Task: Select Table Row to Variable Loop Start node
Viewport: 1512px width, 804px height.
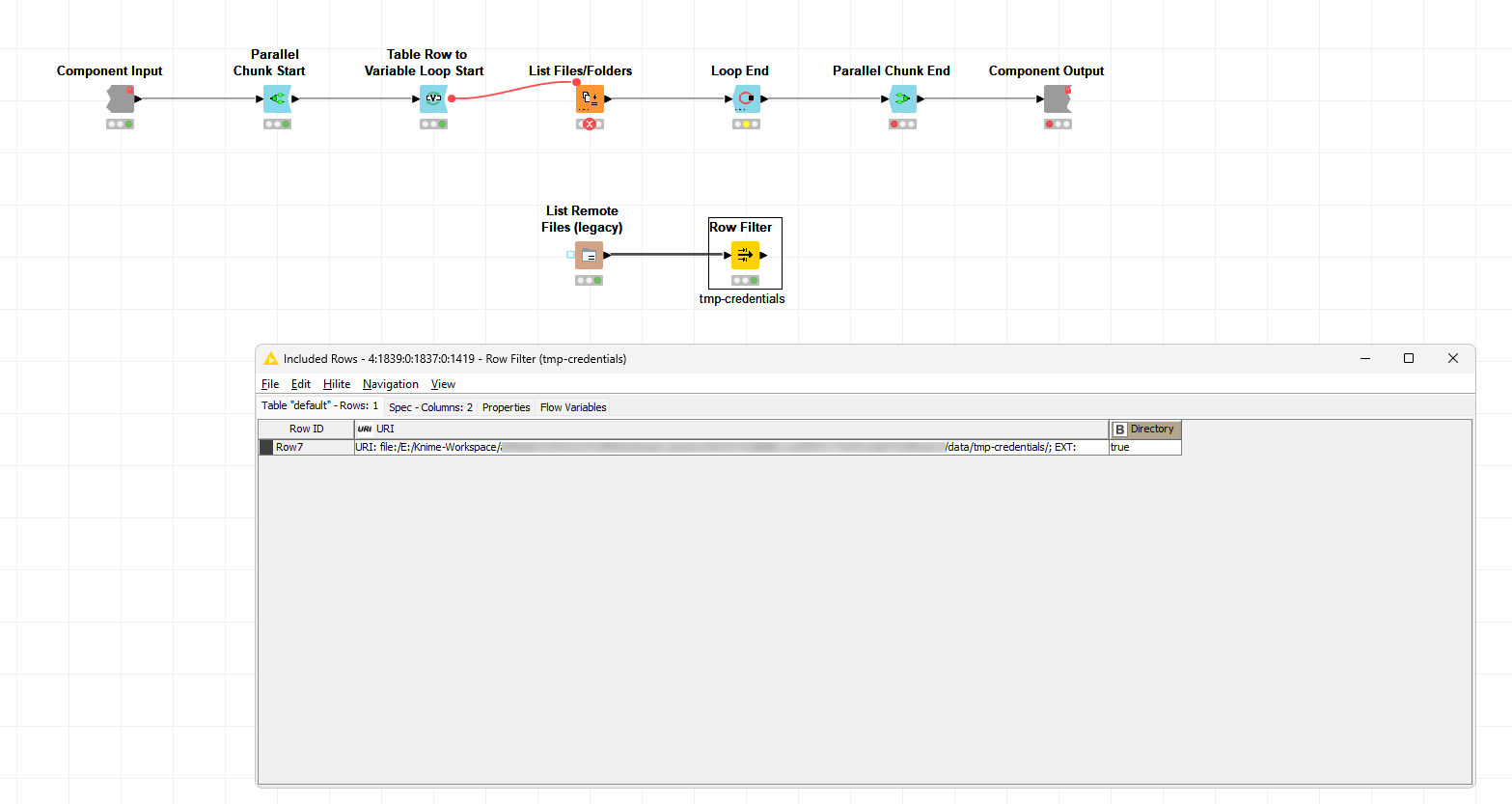Action: pyautogui.click(x=433, y=98)
